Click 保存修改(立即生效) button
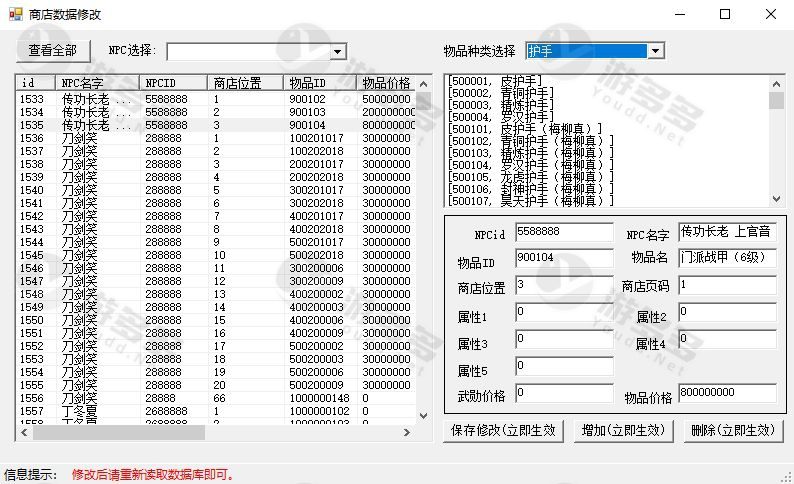The image size is (794, 484). click(504, 430)
